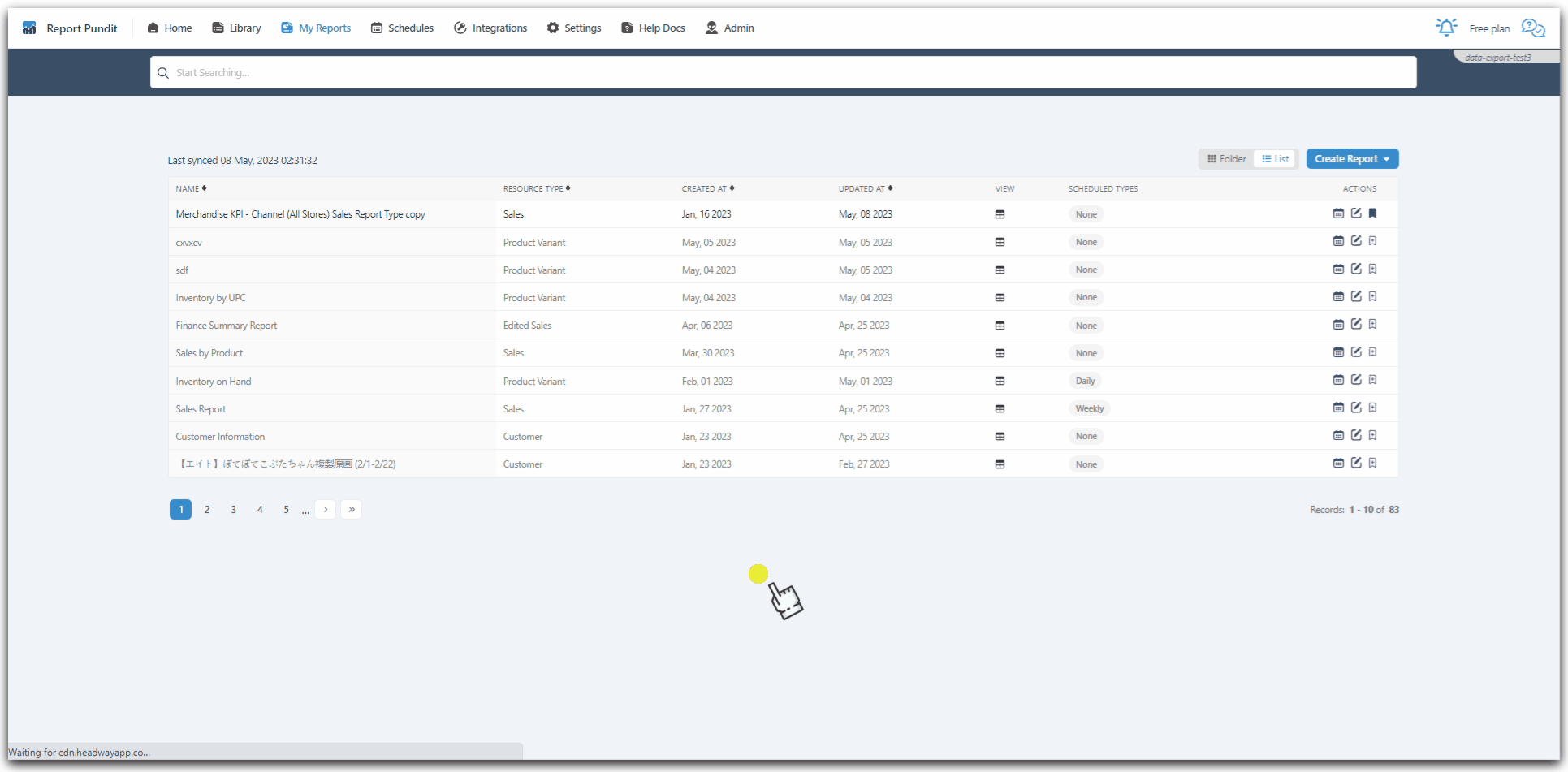The height and width of the screenshot is (772, 1568).
Task: Open the Schedules menu
Action: pyautogui.click(x=402, y=28)
